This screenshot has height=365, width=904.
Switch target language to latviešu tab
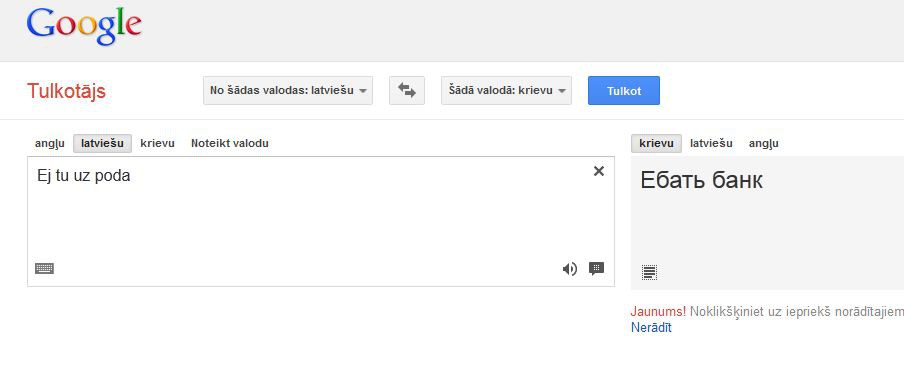click(711, 143)
